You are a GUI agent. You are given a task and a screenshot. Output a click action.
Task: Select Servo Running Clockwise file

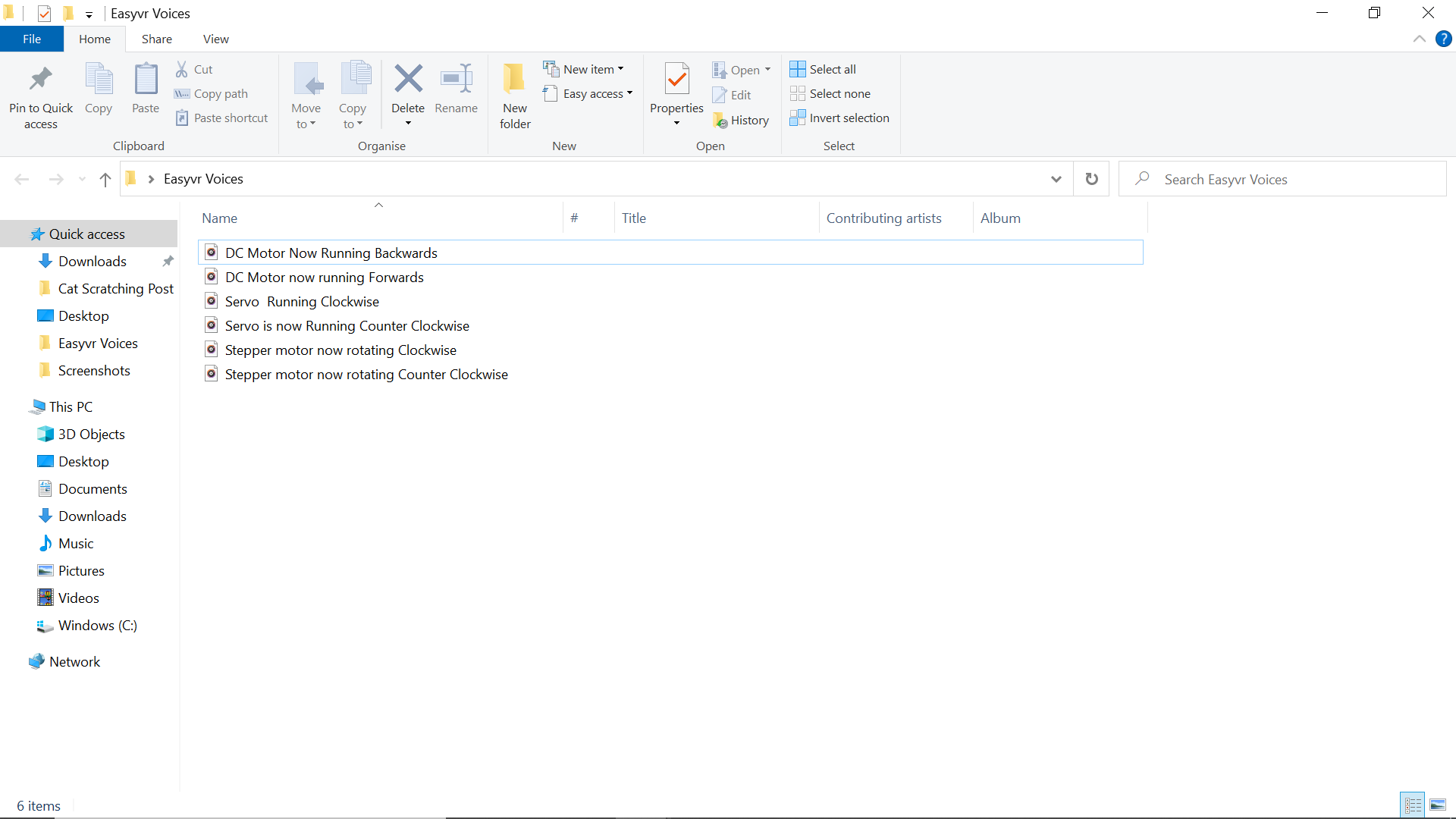click(x=302, y=302)
